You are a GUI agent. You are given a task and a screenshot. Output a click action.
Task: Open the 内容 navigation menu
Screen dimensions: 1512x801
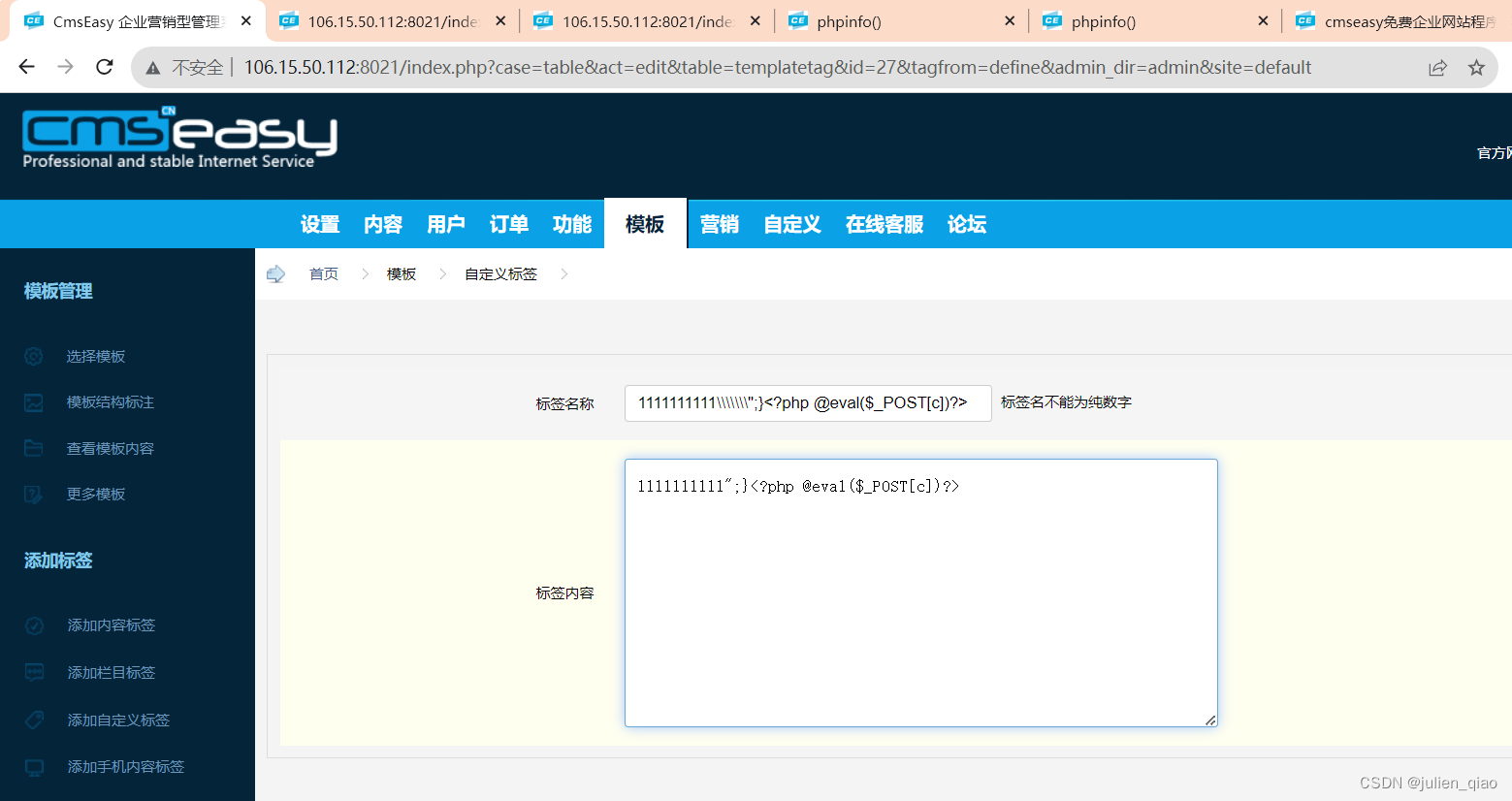(383, 224)
